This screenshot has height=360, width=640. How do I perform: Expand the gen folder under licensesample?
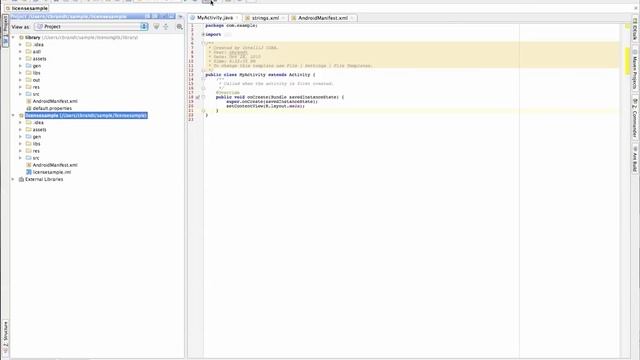tap(20, 137)
